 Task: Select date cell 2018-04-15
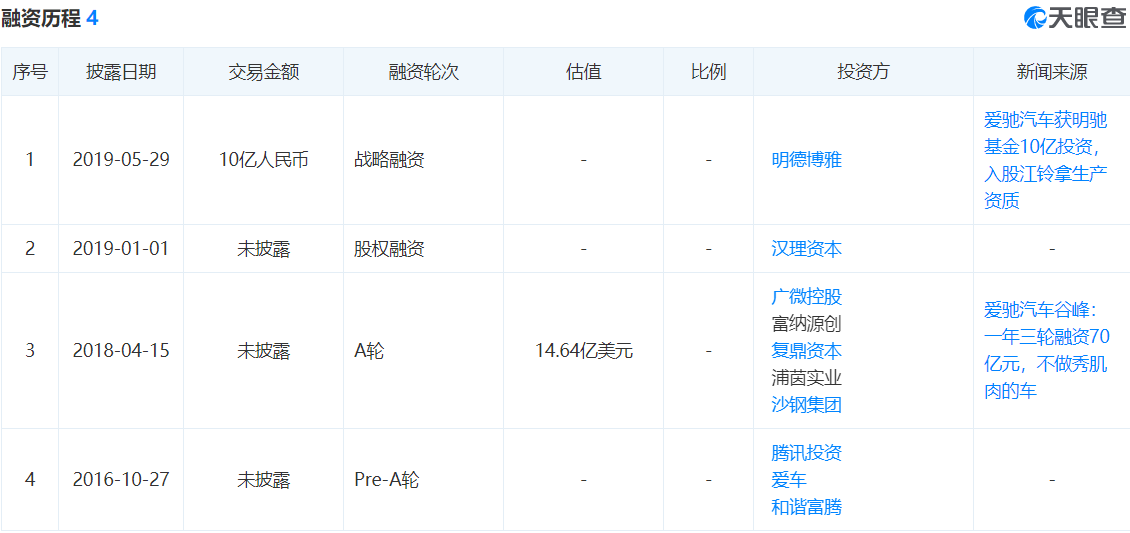point(121,351)
